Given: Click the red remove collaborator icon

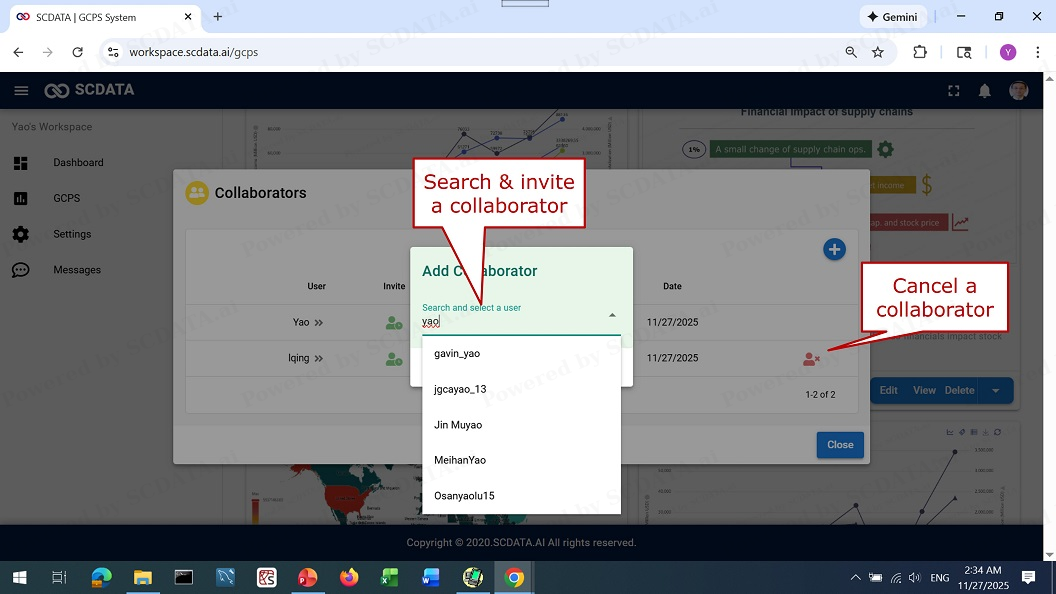Looking at the screenshot, I should tap(811, 359).
